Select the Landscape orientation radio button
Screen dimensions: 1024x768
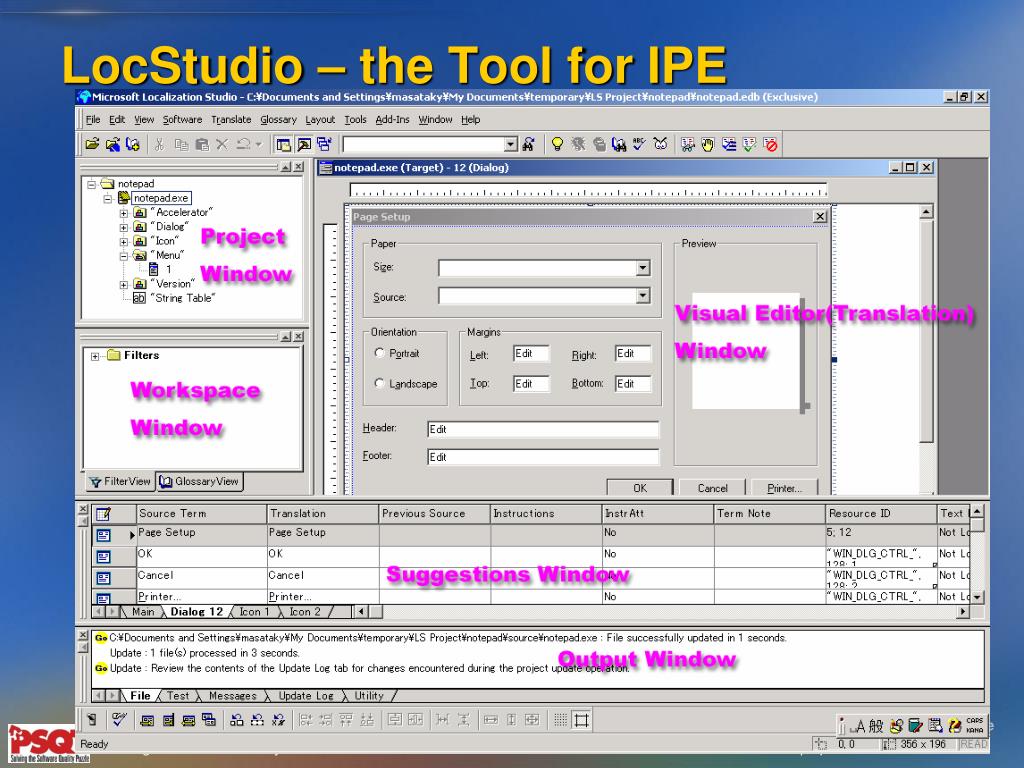point(379,383)
